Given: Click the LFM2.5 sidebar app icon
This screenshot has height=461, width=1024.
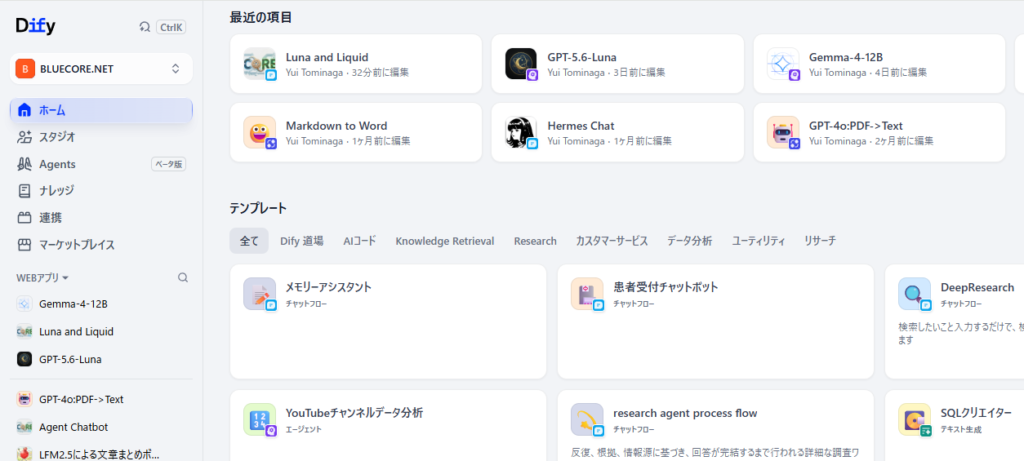Looking at the screenshot, I should 24,454.
